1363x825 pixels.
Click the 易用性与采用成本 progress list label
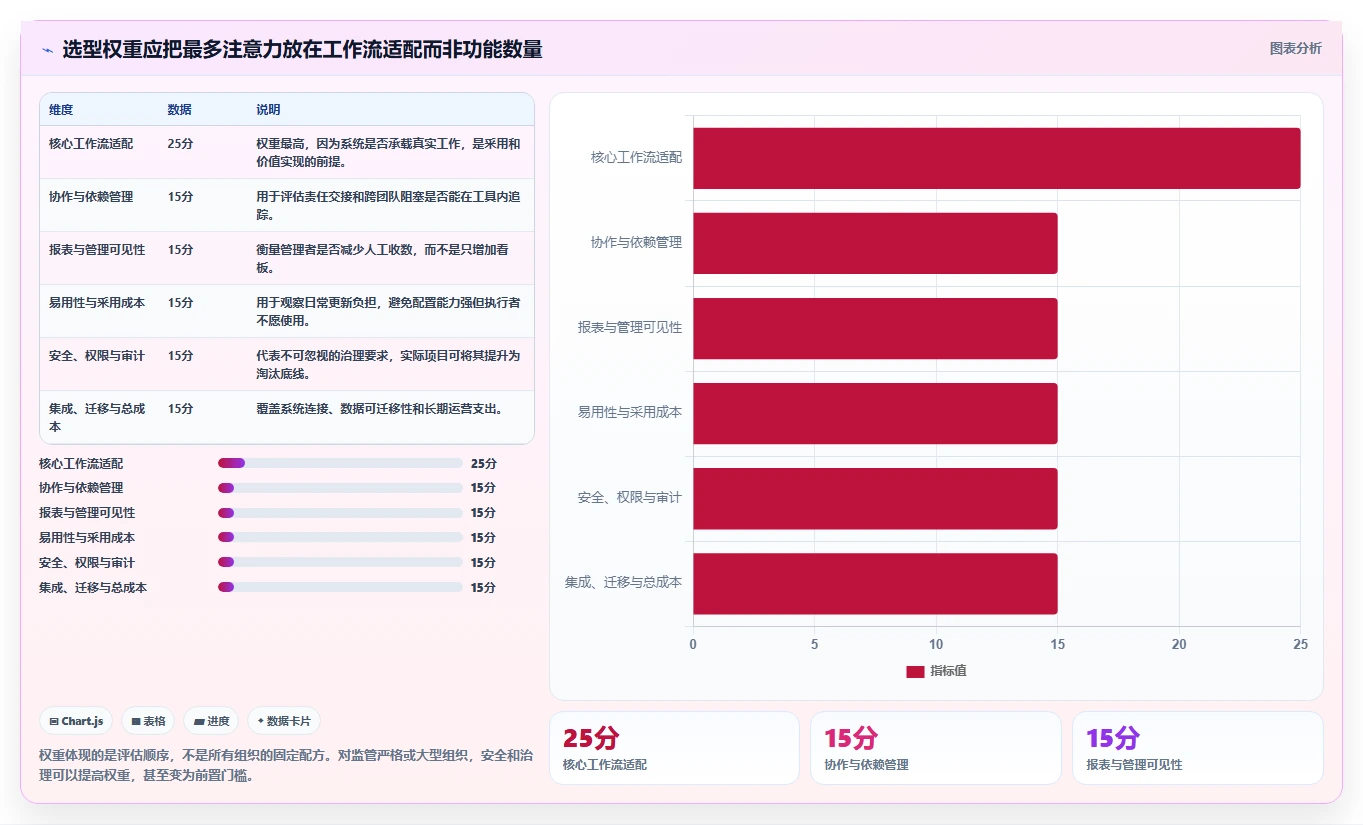click(87, 538)
